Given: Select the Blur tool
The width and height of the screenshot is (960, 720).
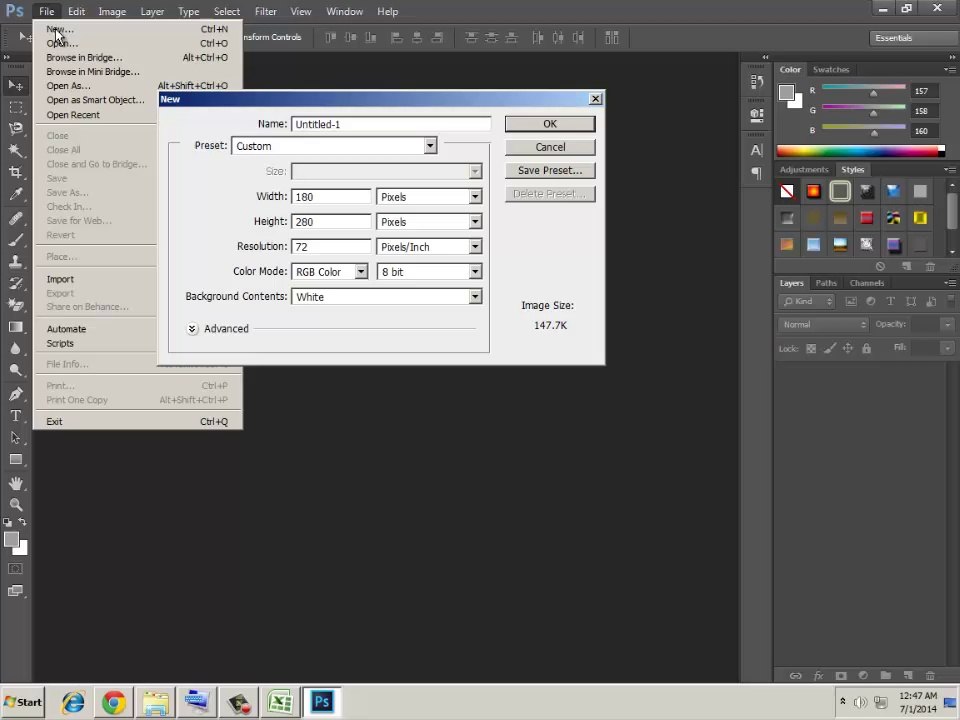Looking at the screenshot, I should pos(16,348).
